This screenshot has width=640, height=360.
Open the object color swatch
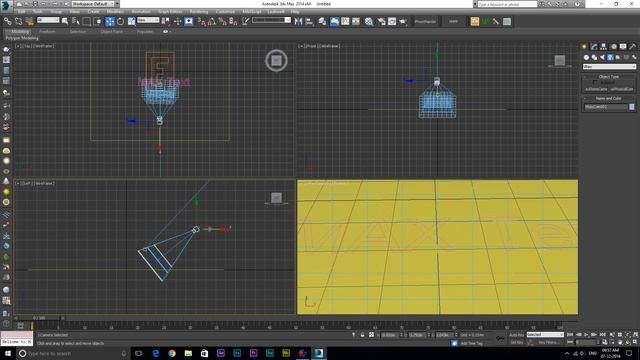point(632,107)
